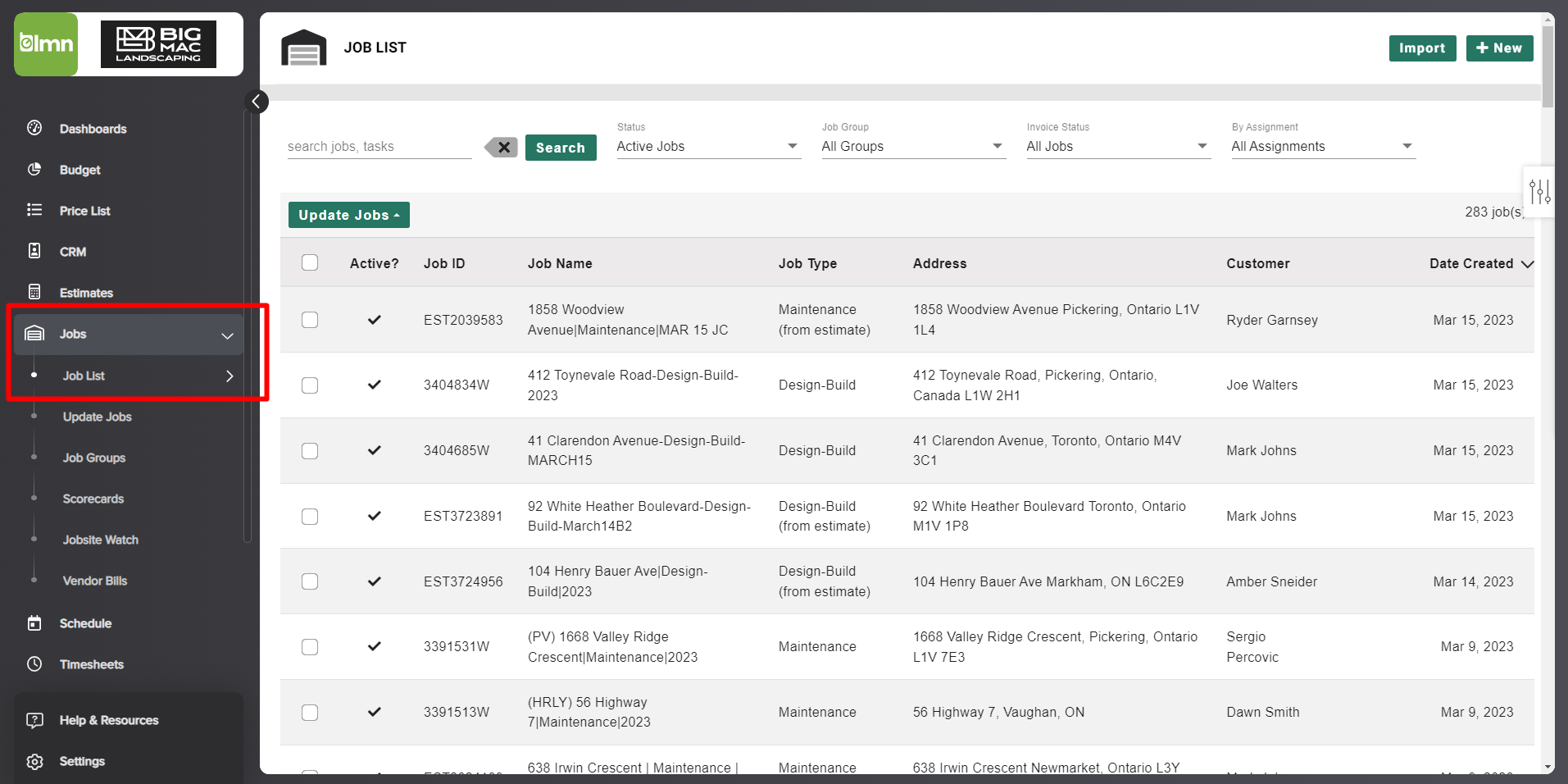Click the CRM contact icon
Image resolution: width=1568 pixels, height=784 pixels.
[34, 251]
